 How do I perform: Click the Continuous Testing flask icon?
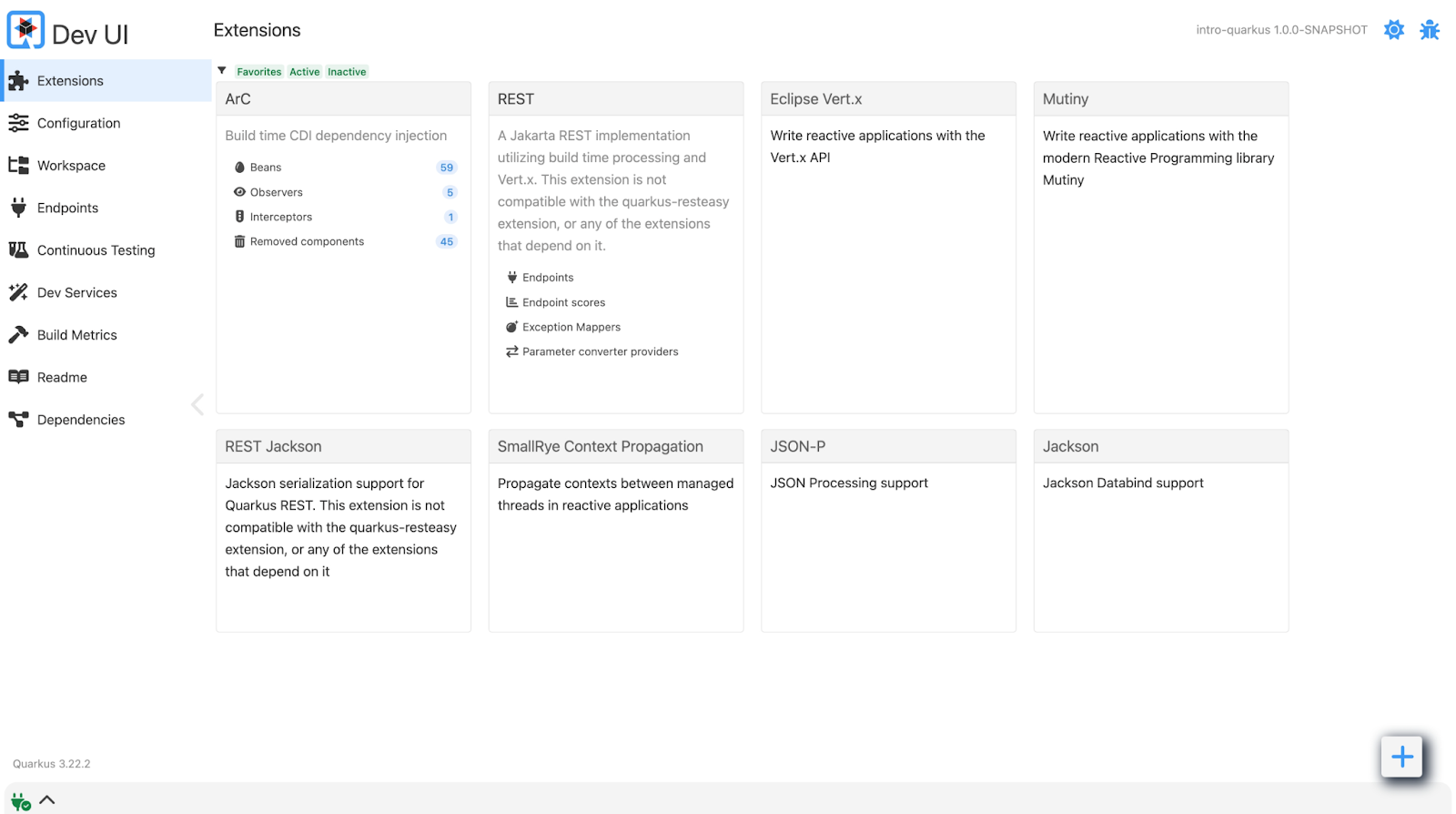coord(18,249)
